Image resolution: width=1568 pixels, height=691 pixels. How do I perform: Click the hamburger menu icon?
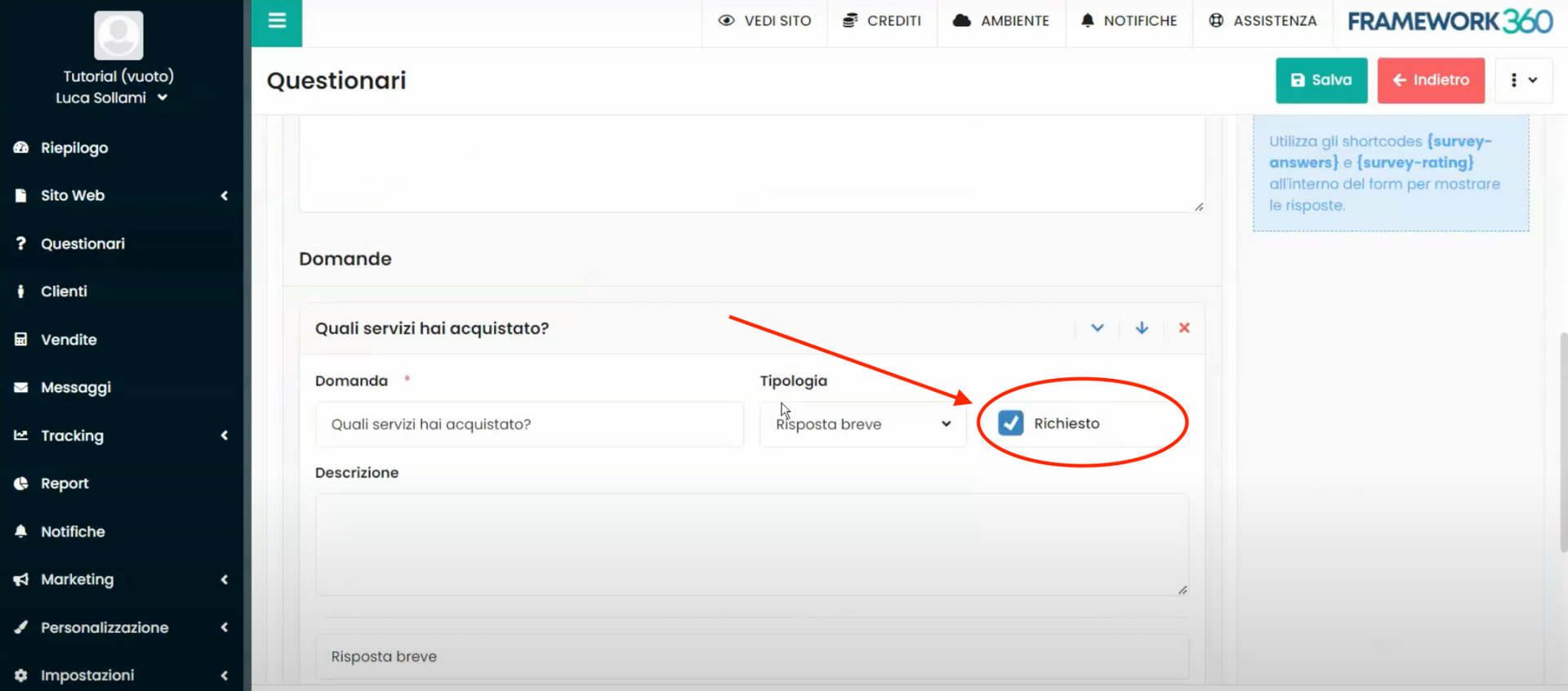[277, 21]
